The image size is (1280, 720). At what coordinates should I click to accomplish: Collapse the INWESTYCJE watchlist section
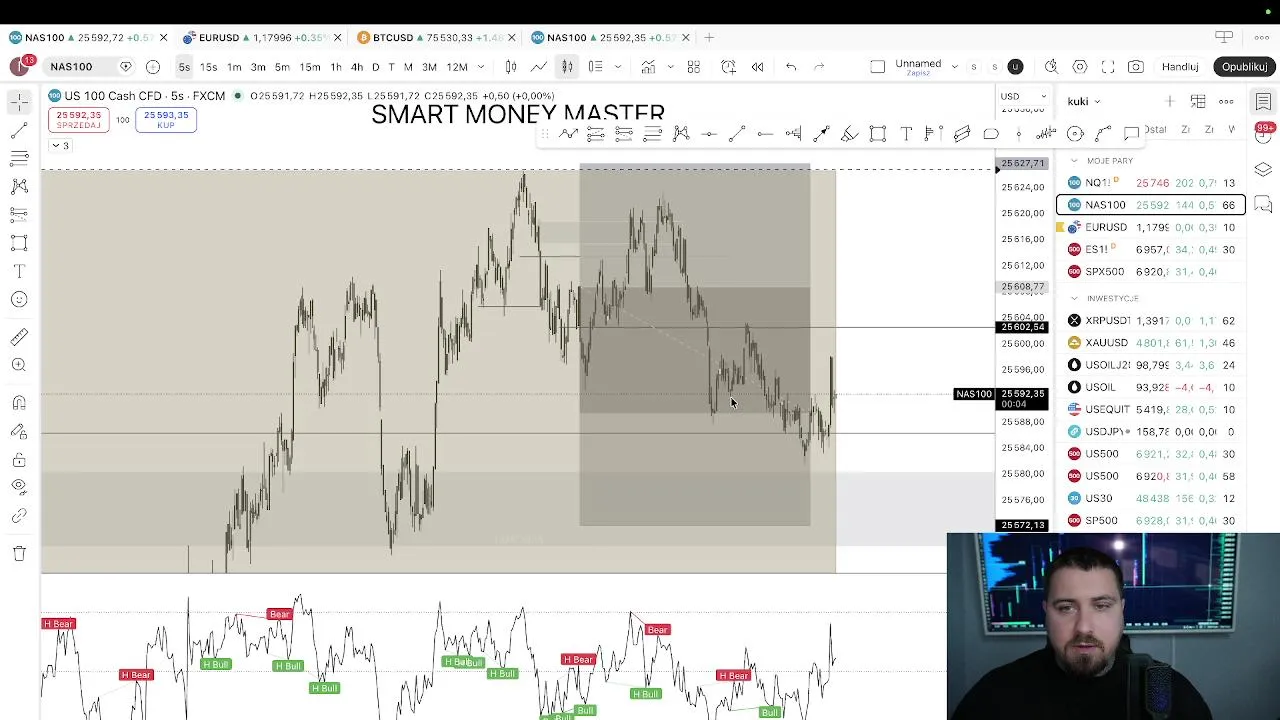click(1074, 298)
